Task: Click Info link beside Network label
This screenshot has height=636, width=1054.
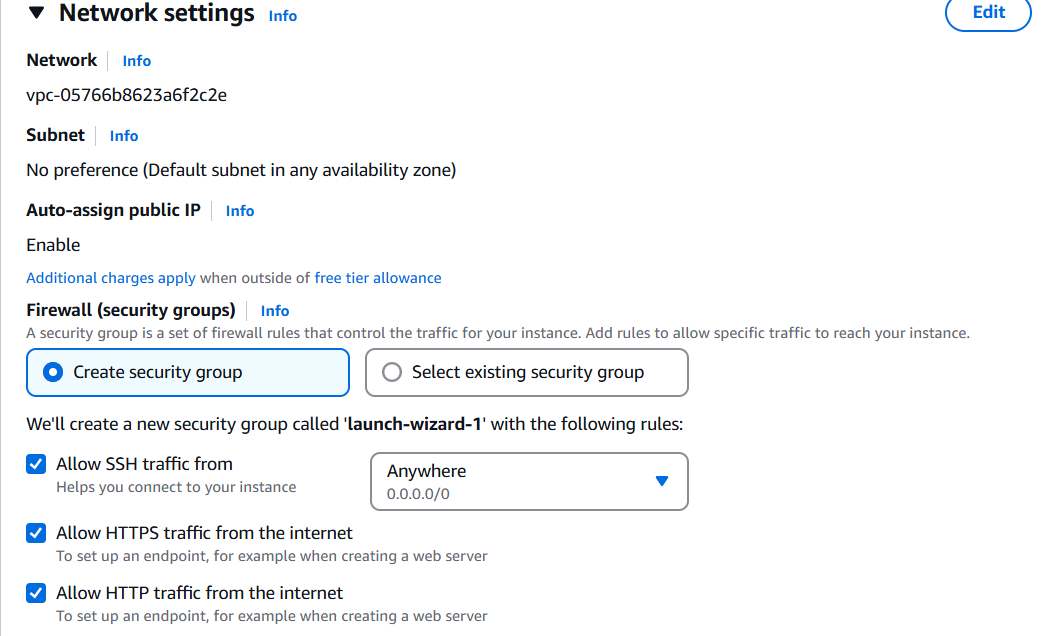Action: coord(137,61)
